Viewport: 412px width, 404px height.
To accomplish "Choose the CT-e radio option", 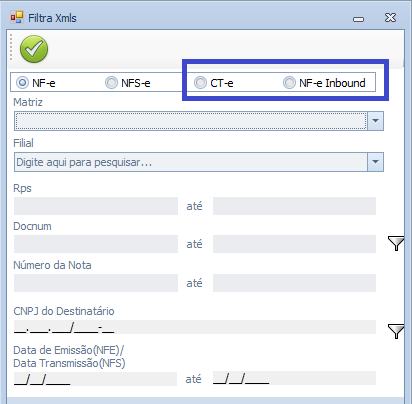I will [x=200, y=82].
